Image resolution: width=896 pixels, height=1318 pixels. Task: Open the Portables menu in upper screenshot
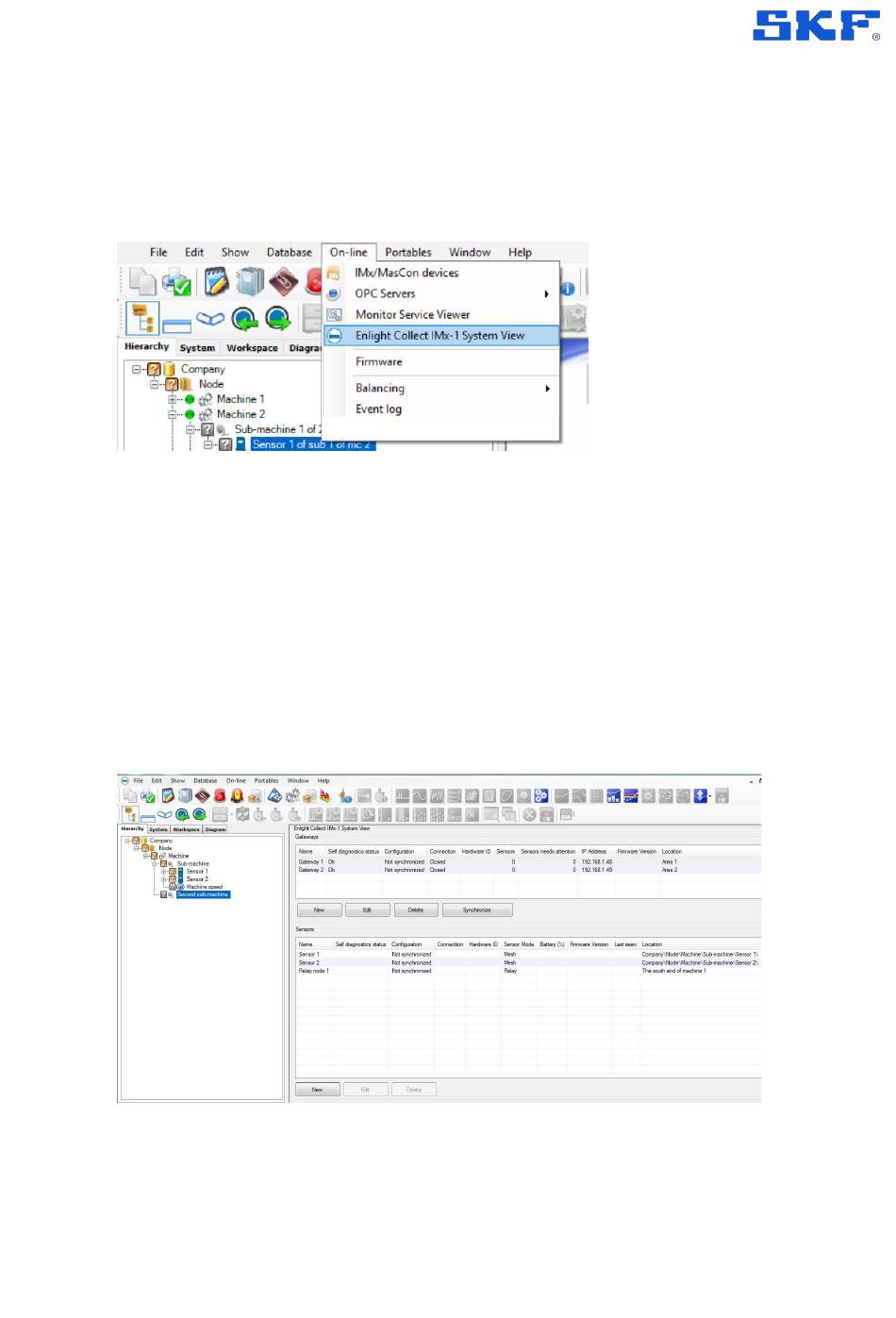407,253
